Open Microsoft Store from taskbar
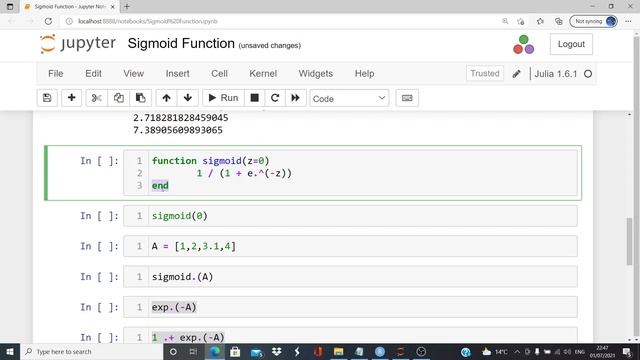The height and width of the screenshot is (360, 640). click(x=235, y=351)
